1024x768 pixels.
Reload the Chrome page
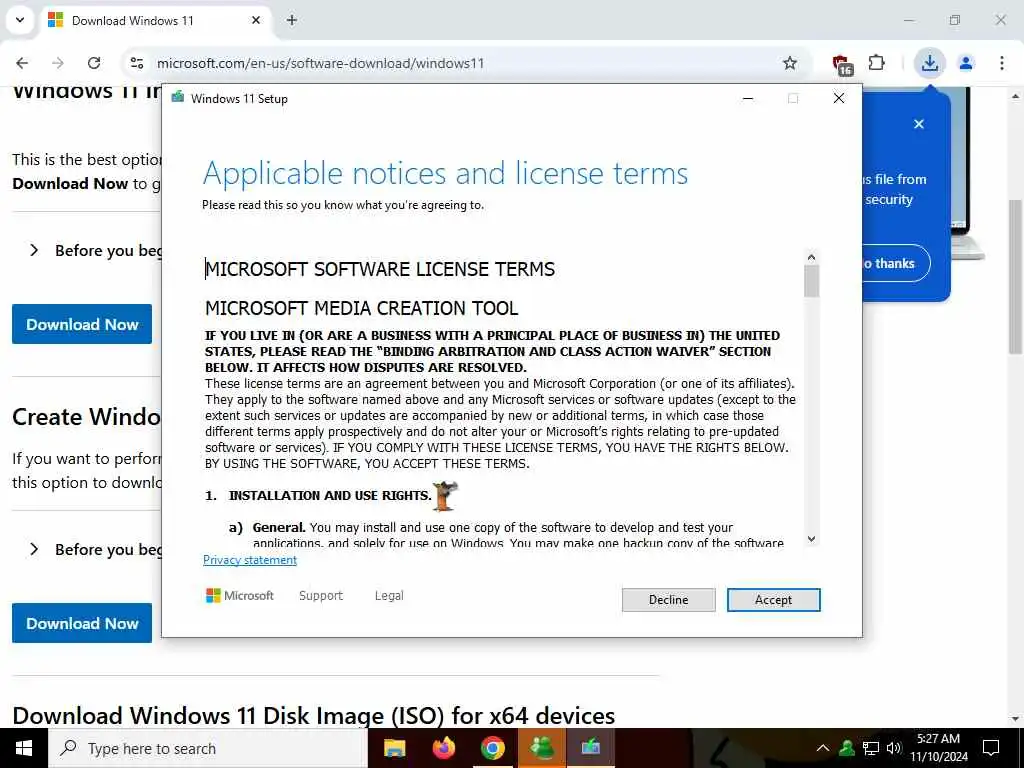pos(94,63)
